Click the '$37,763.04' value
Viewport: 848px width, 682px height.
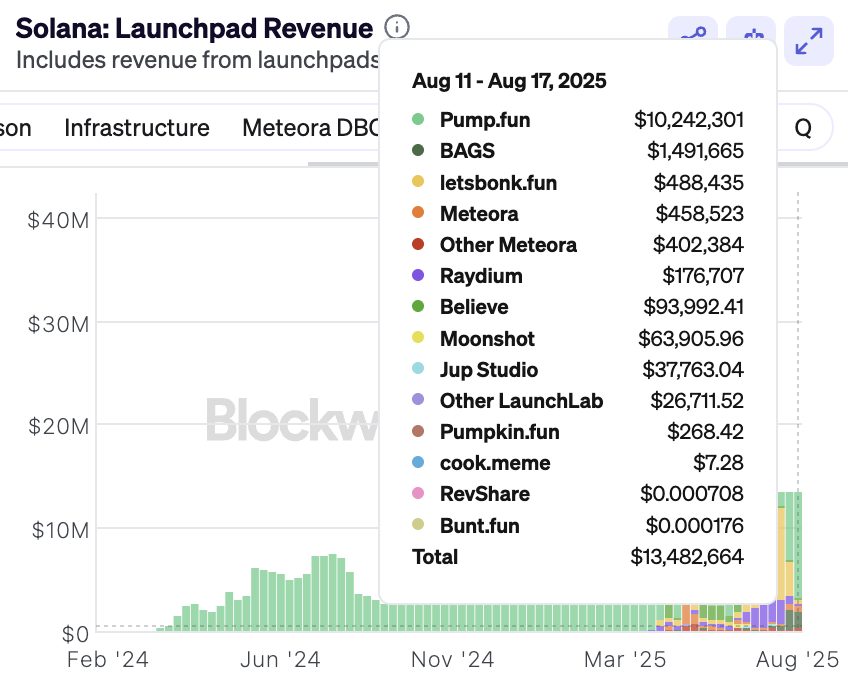pos(693,370)
